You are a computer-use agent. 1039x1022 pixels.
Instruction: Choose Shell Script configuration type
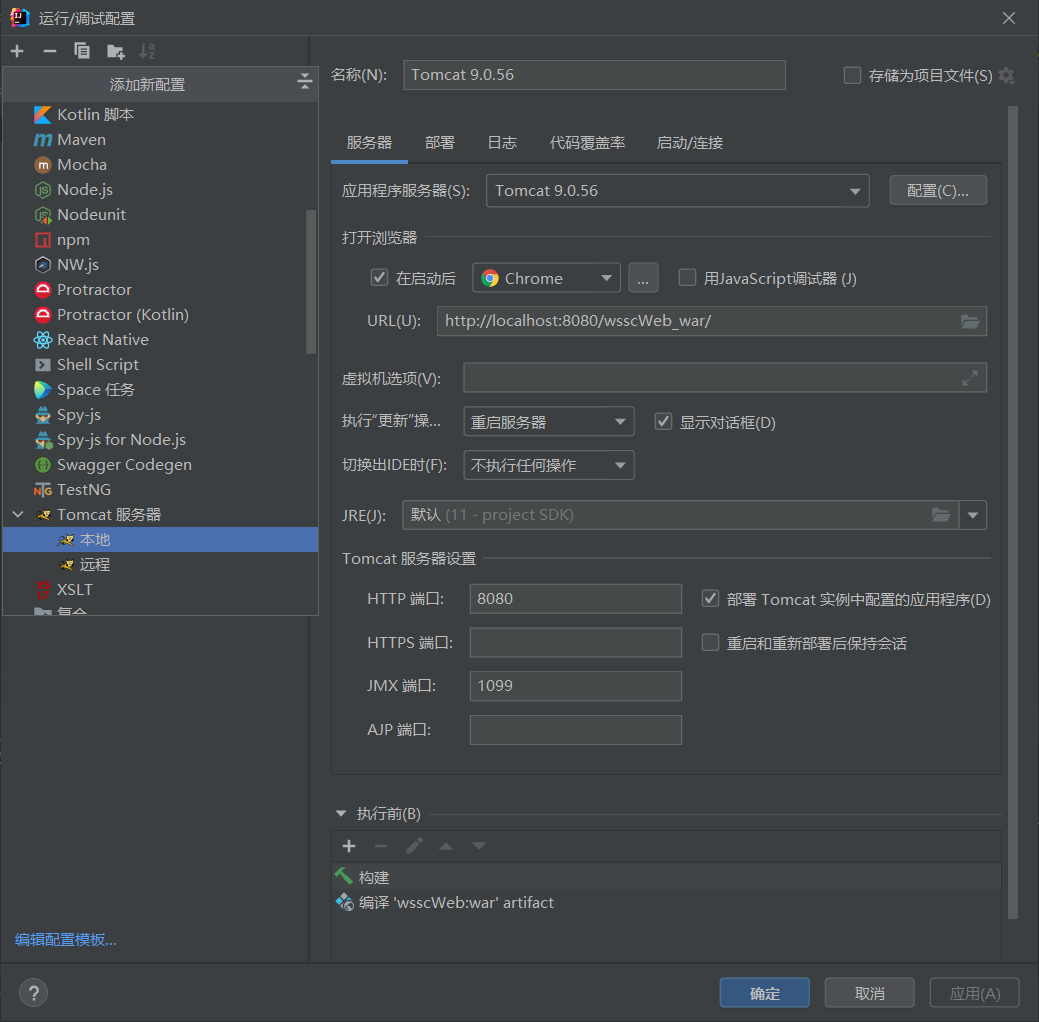point(160,365)
